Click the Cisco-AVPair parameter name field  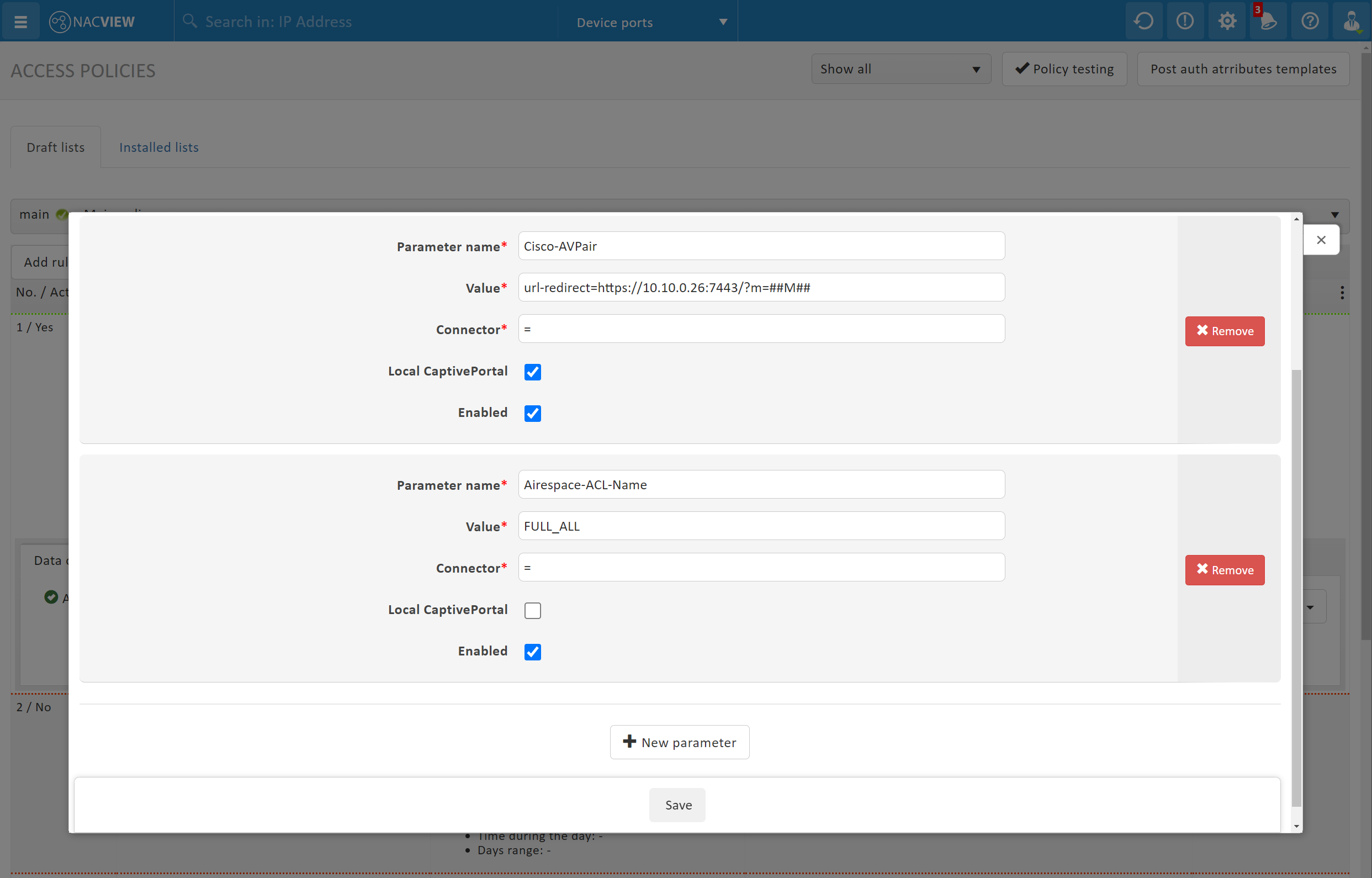(x=761, y=246)
